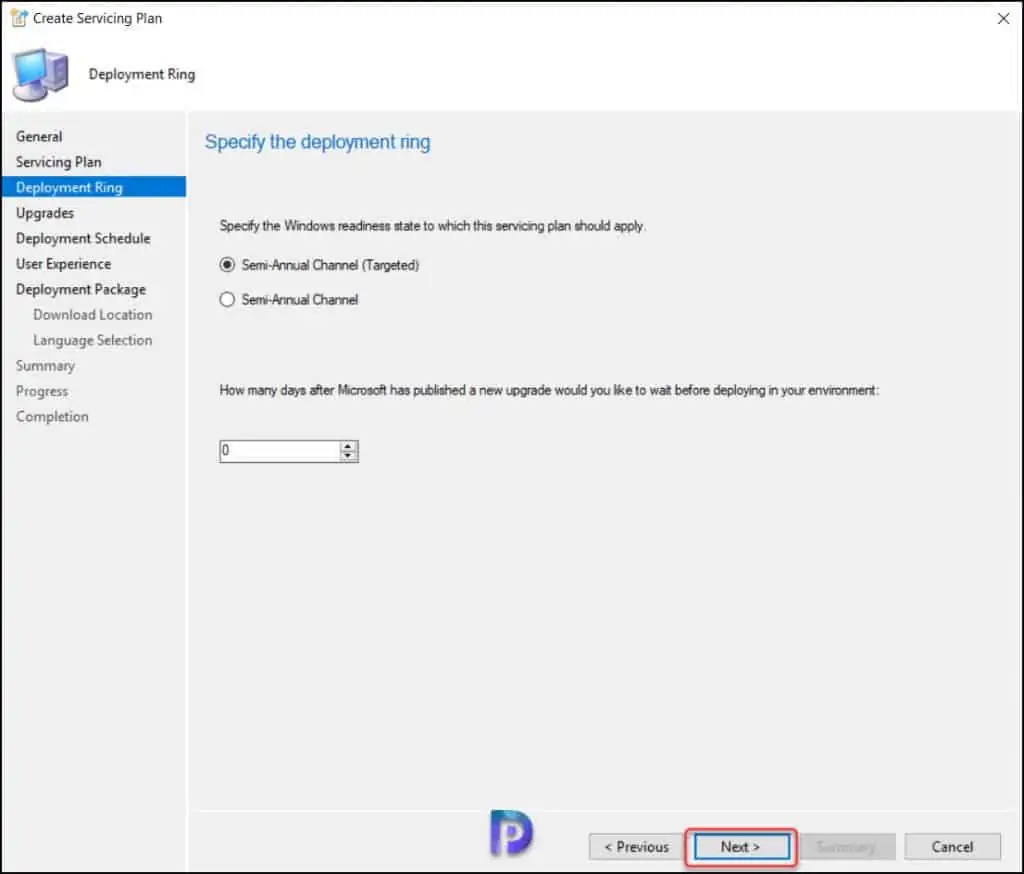
Task: Click the Progress step in sidebar
Action: coord(42,391)
